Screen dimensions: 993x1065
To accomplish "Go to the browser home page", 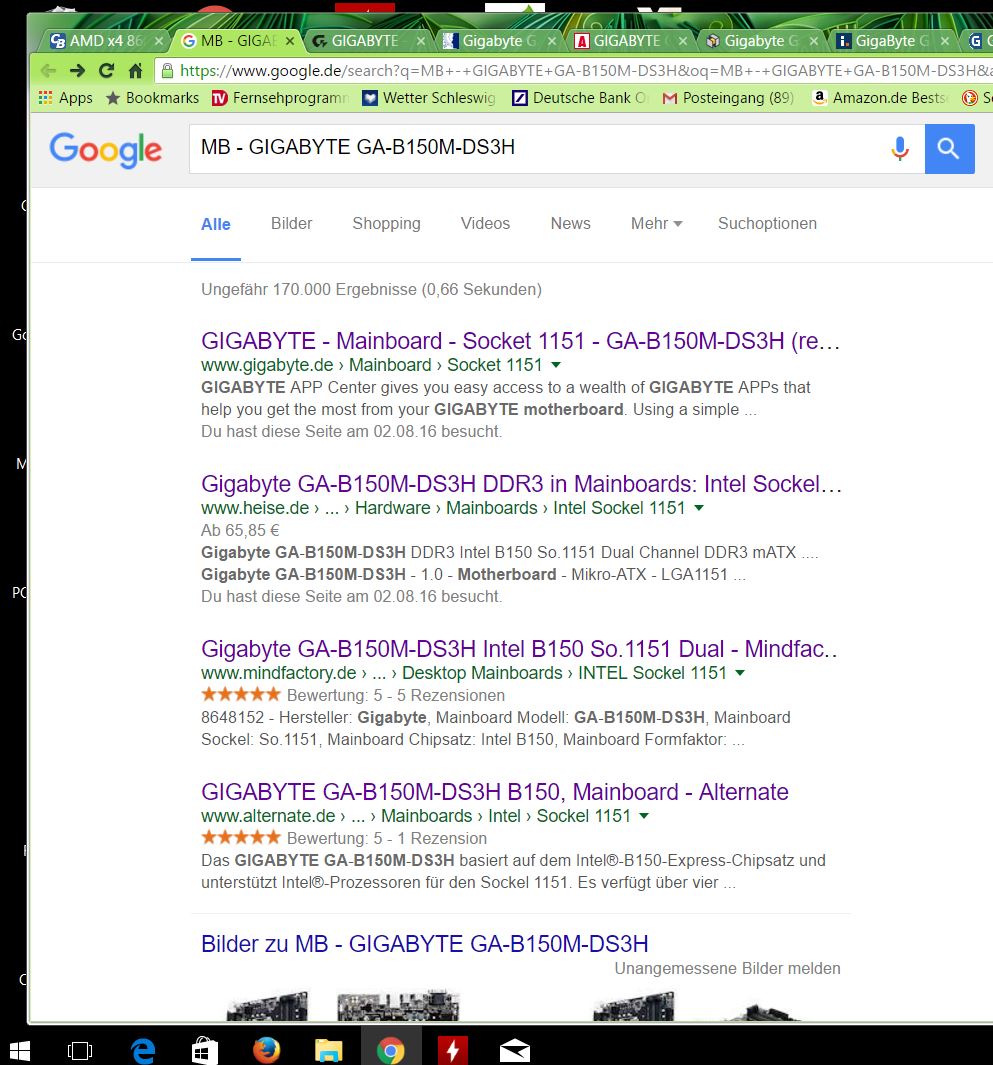I will click(x=135, y=70).
